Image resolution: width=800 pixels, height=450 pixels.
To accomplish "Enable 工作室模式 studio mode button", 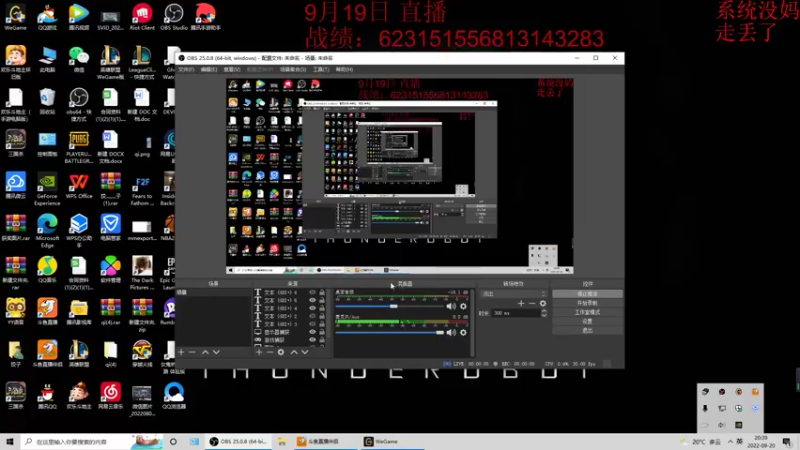I will coord(587,312).
